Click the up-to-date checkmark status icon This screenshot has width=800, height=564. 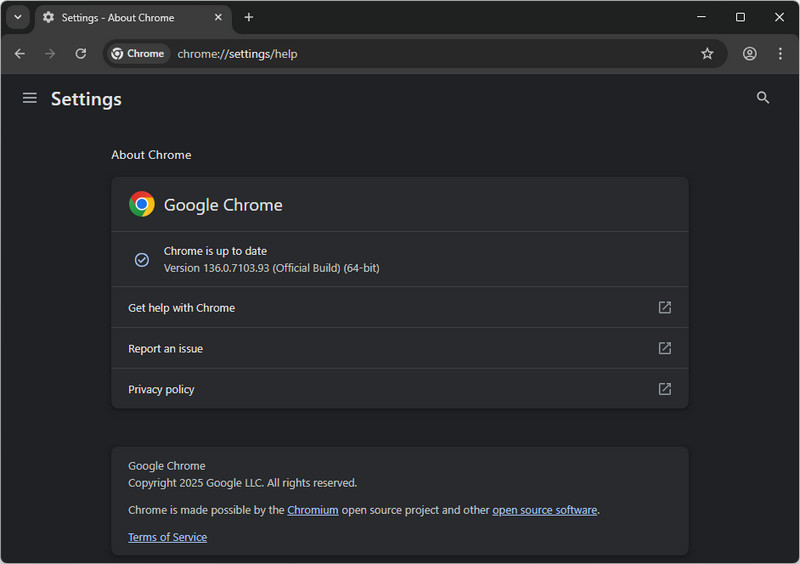click(x=142, y=260)
